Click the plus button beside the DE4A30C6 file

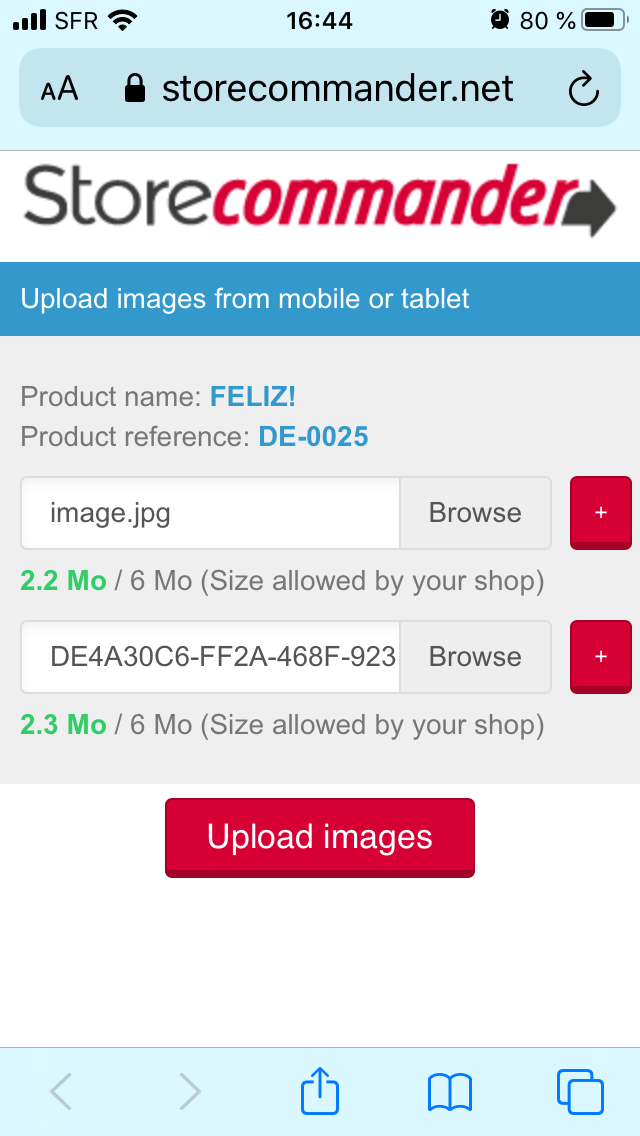tap(600, 656)
